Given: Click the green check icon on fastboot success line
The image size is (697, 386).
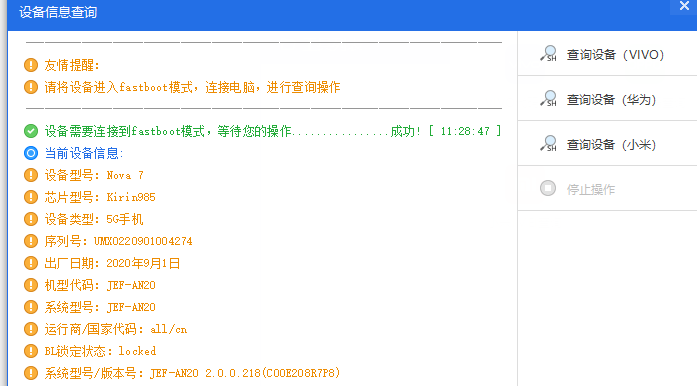Looking at the screenshot, I should (31, 131).
